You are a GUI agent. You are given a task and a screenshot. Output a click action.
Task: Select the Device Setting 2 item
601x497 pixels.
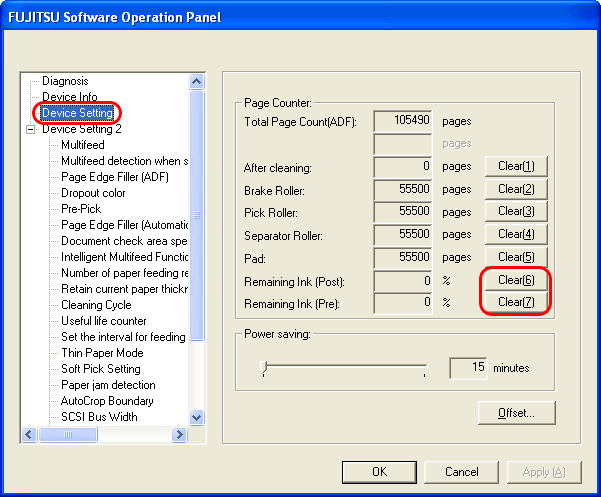click(x=82, y=129)
